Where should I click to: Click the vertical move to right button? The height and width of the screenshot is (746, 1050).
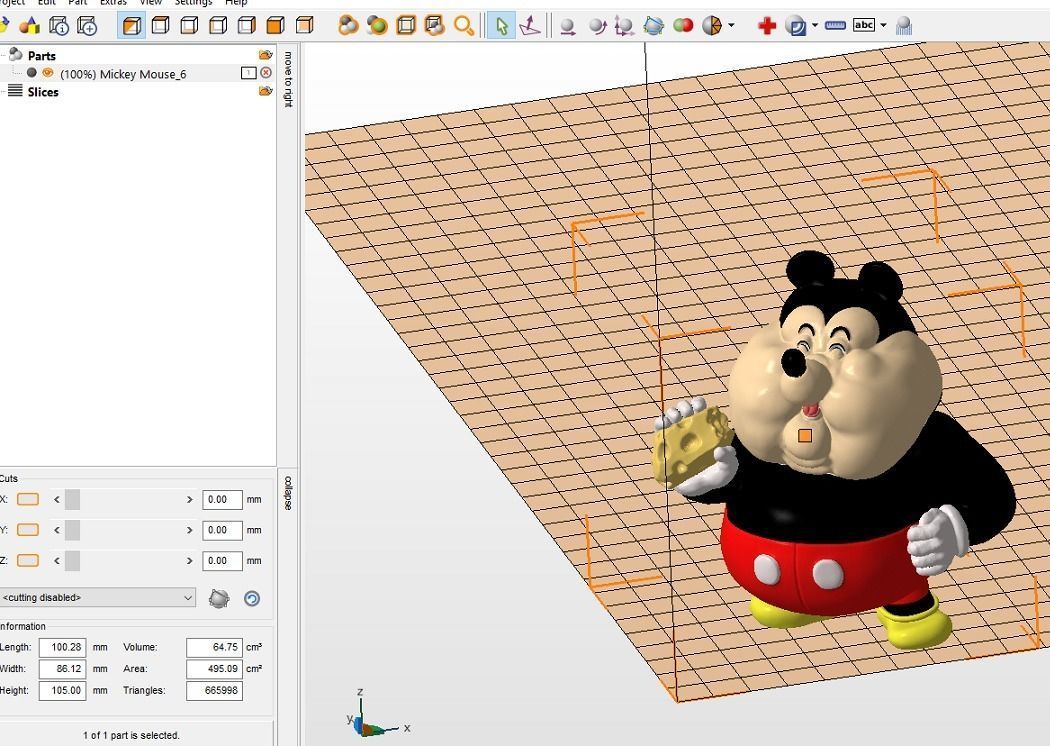[x=288, y=79]
